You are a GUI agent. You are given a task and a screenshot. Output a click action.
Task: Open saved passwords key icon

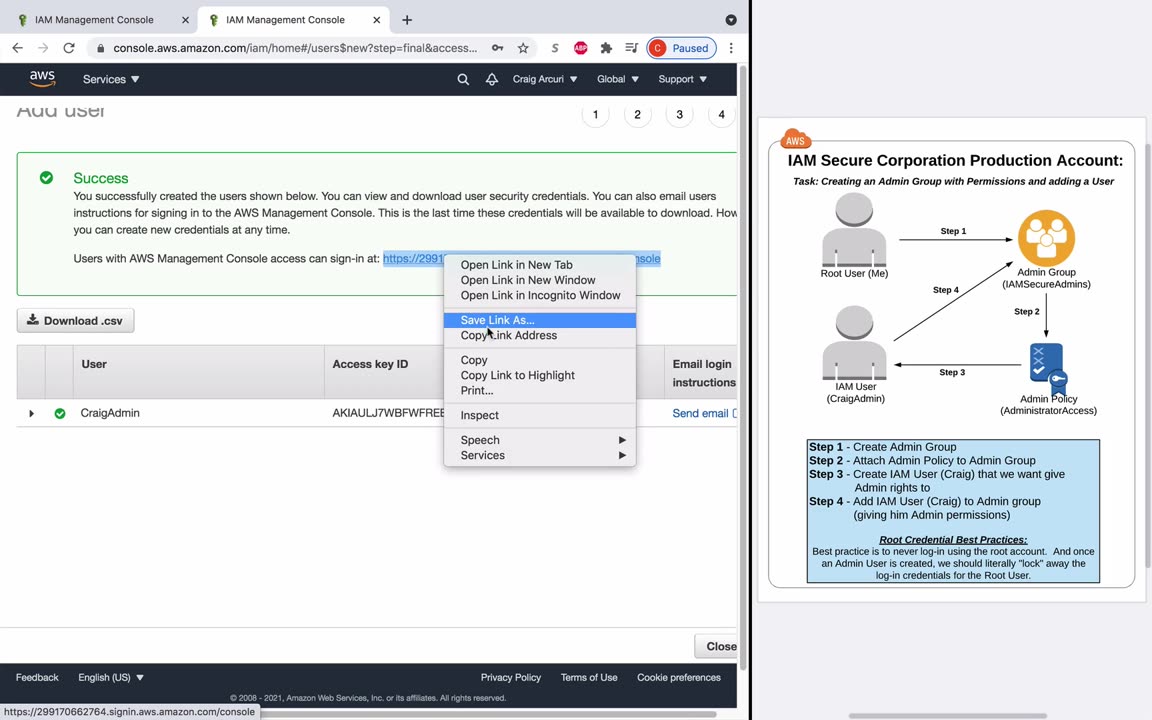coord(497,48)
